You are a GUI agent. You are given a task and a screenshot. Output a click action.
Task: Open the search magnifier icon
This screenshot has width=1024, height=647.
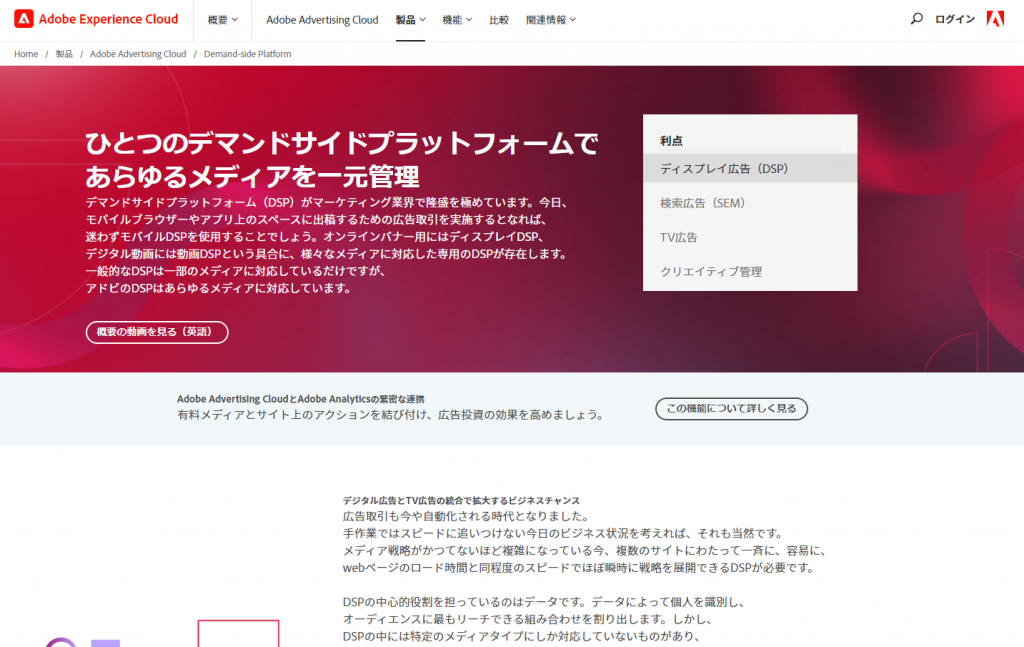917,19
